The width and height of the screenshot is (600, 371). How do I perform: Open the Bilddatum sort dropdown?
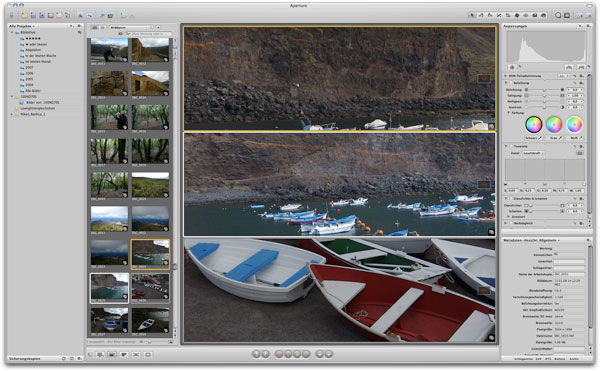point(131,28)
